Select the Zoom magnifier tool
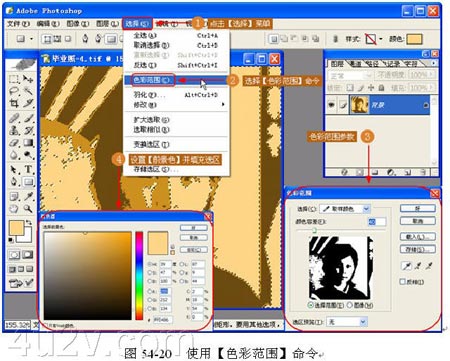 (29, 209)
